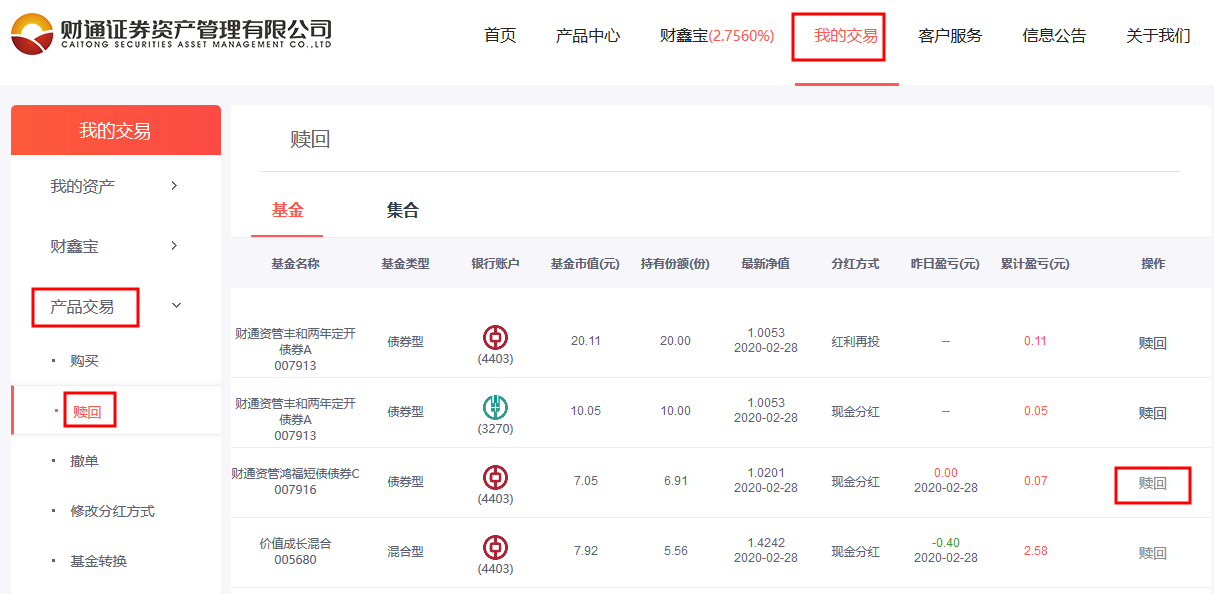Open 关于我们 in the top navigation
The width and height of the screenshot is (1214, 594).
click(1158, 36)
